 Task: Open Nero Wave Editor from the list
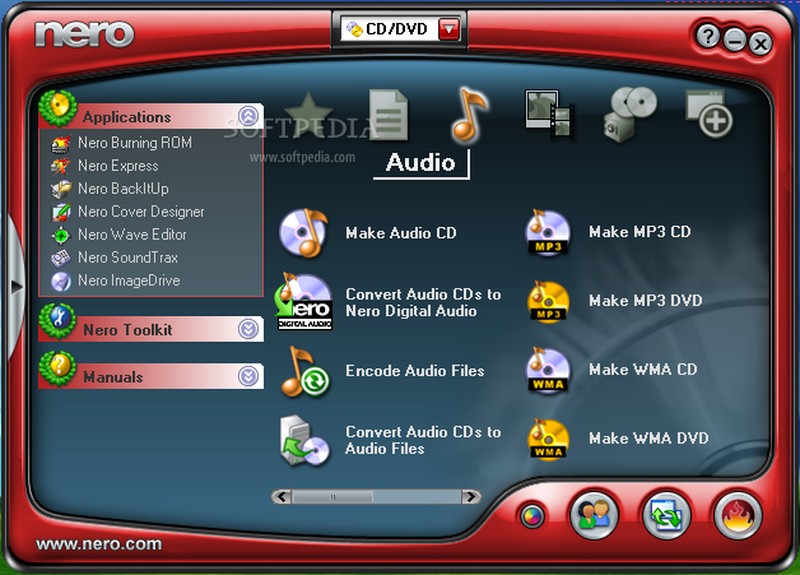click(x=132, y=235)
